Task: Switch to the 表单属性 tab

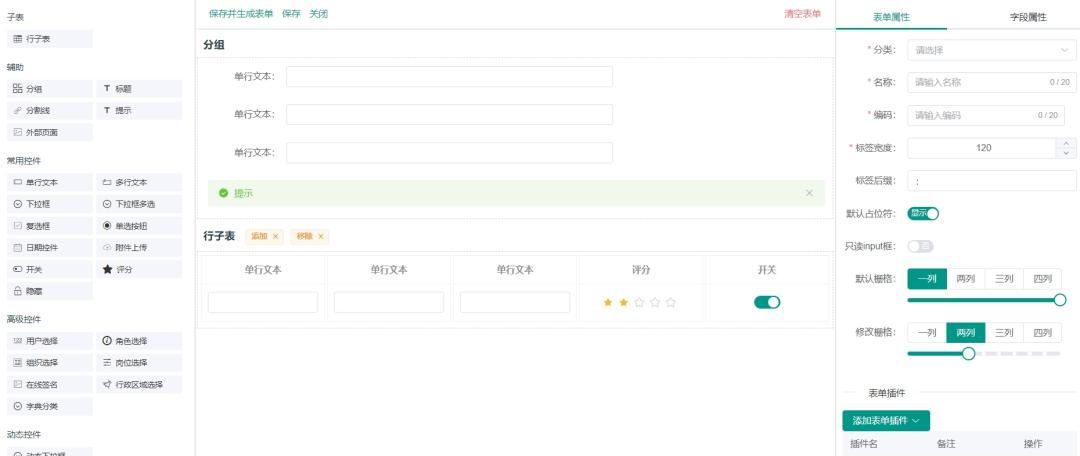Action: point(891,18)
